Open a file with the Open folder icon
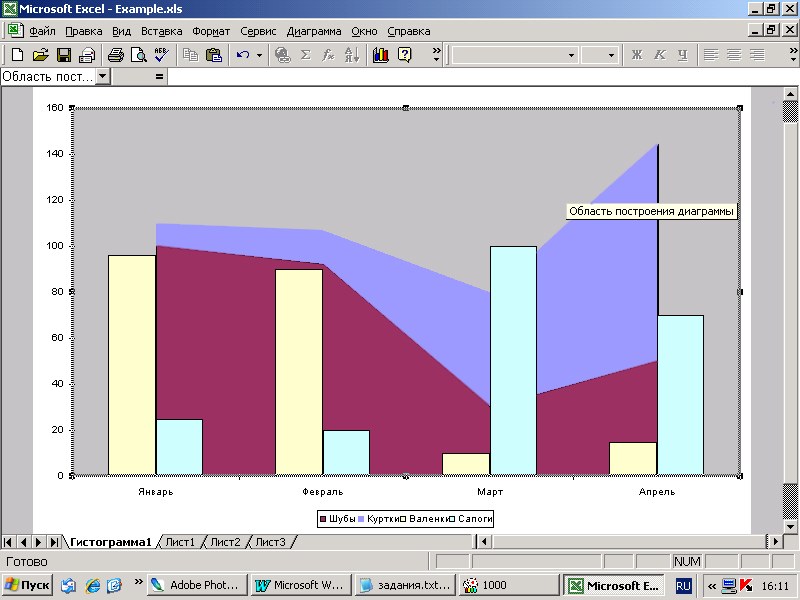800x600 pixels. click(x=40, y=55)
